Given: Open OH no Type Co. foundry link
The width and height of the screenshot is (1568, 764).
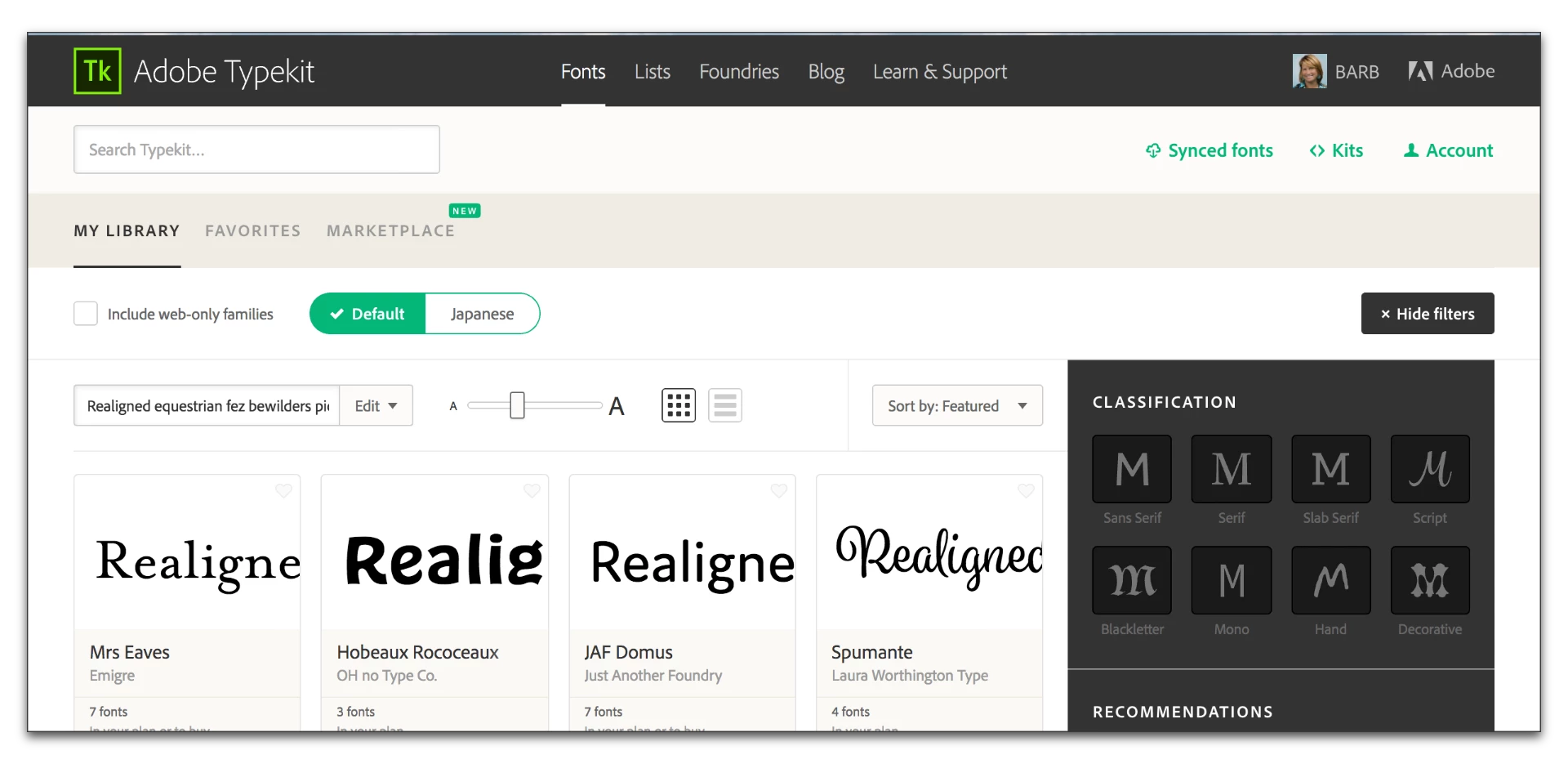Looking at the screenshot, I should coord(387,676).
